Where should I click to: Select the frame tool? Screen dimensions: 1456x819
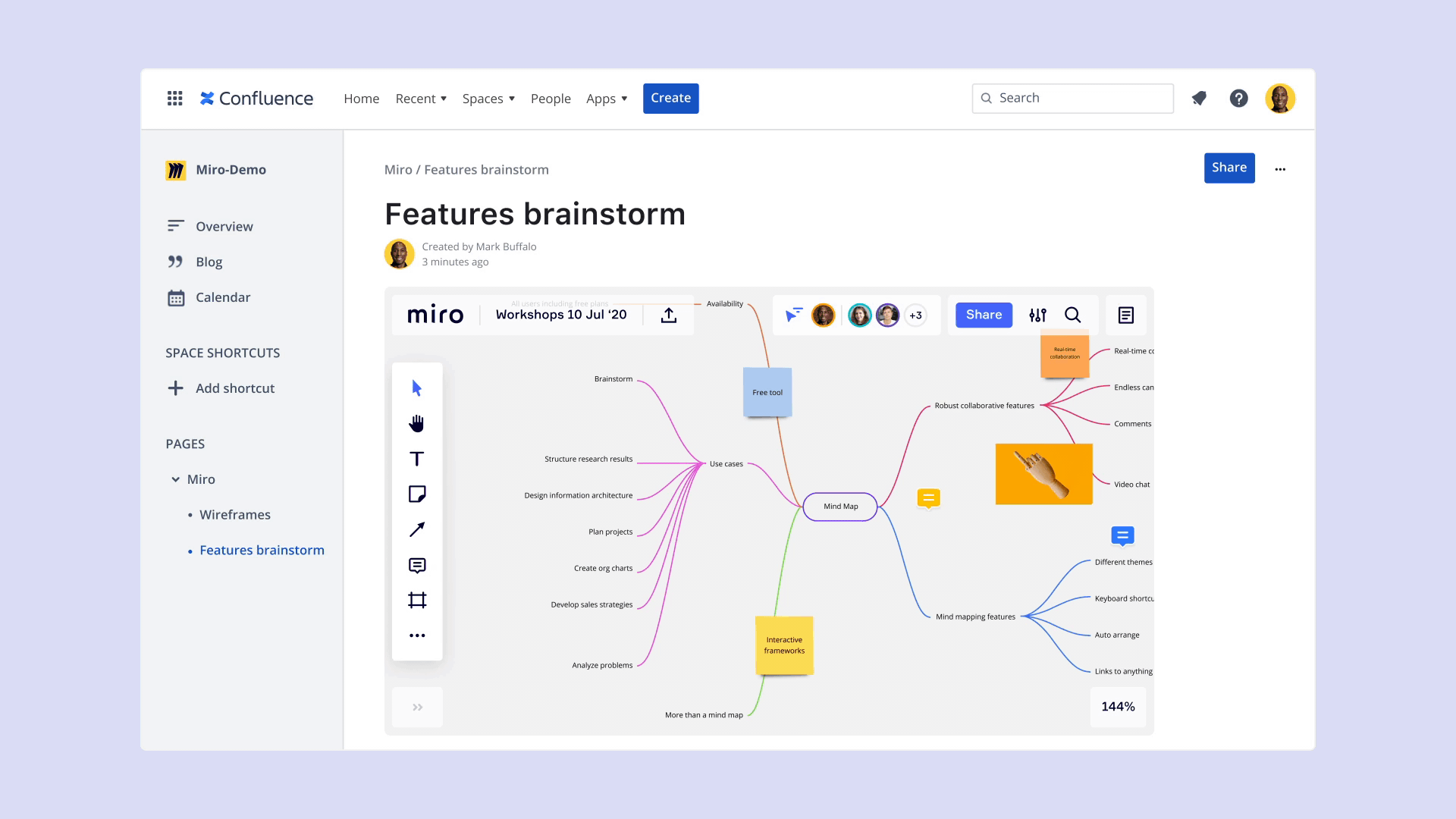[416, 601]
